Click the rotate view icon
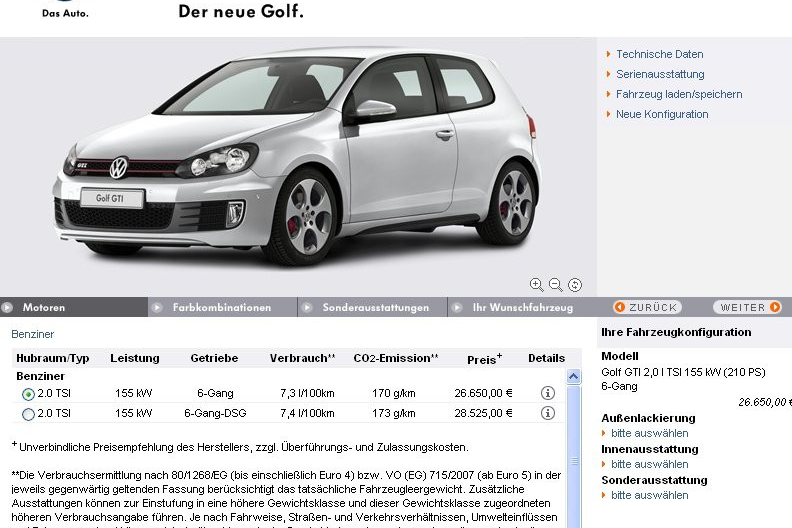This screenshot has width=792, height=528. click(575, 285)
